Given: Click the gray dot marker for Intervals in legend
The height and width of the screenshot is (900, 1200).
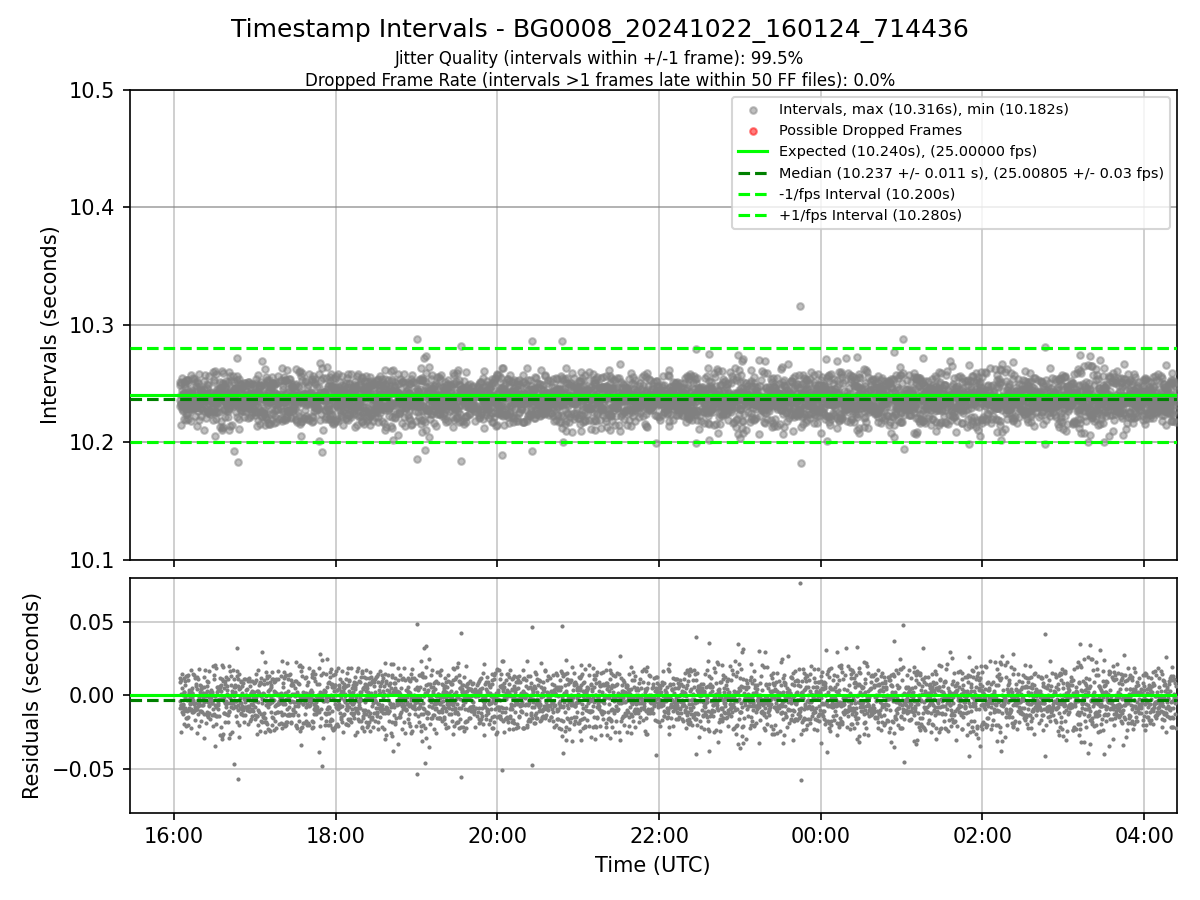Looking at the screenshot, I should click(754, 110).
